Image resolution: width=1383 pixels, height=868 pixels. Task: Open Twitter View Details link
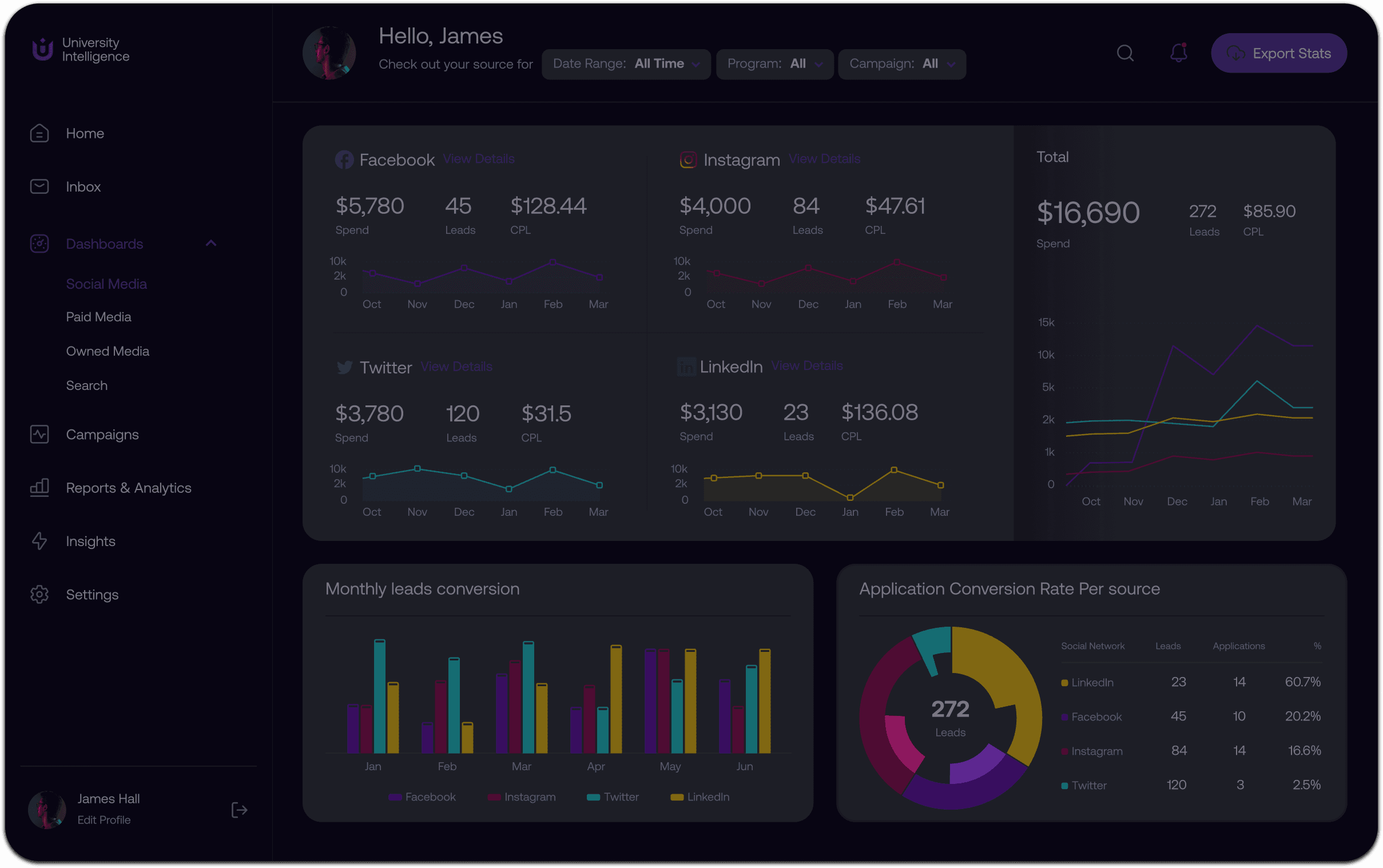pyautogui.click(x=456, y=367)
